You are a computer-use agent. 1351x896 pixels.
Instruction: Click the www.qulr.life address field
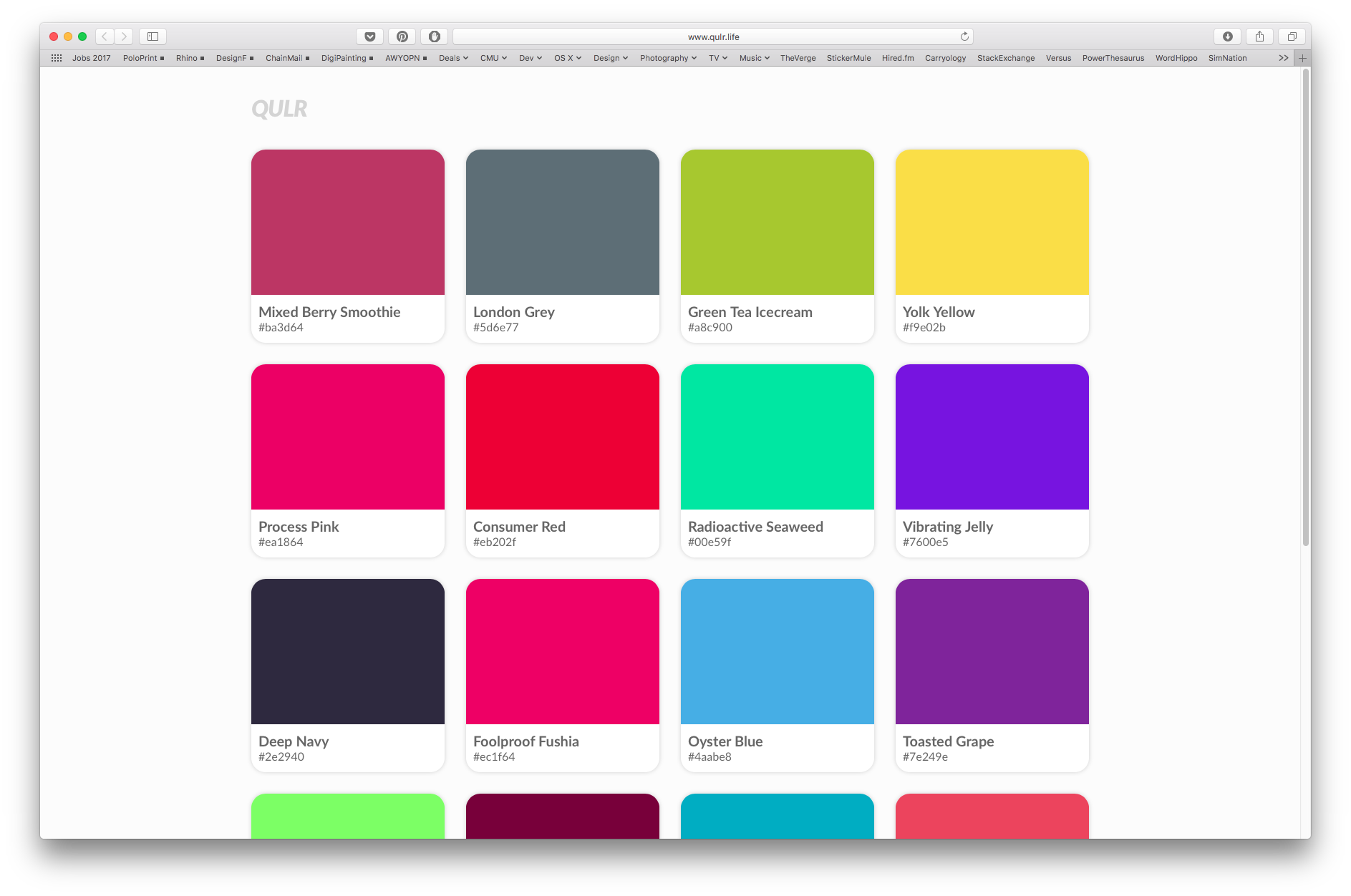click(x=713, y=36)
